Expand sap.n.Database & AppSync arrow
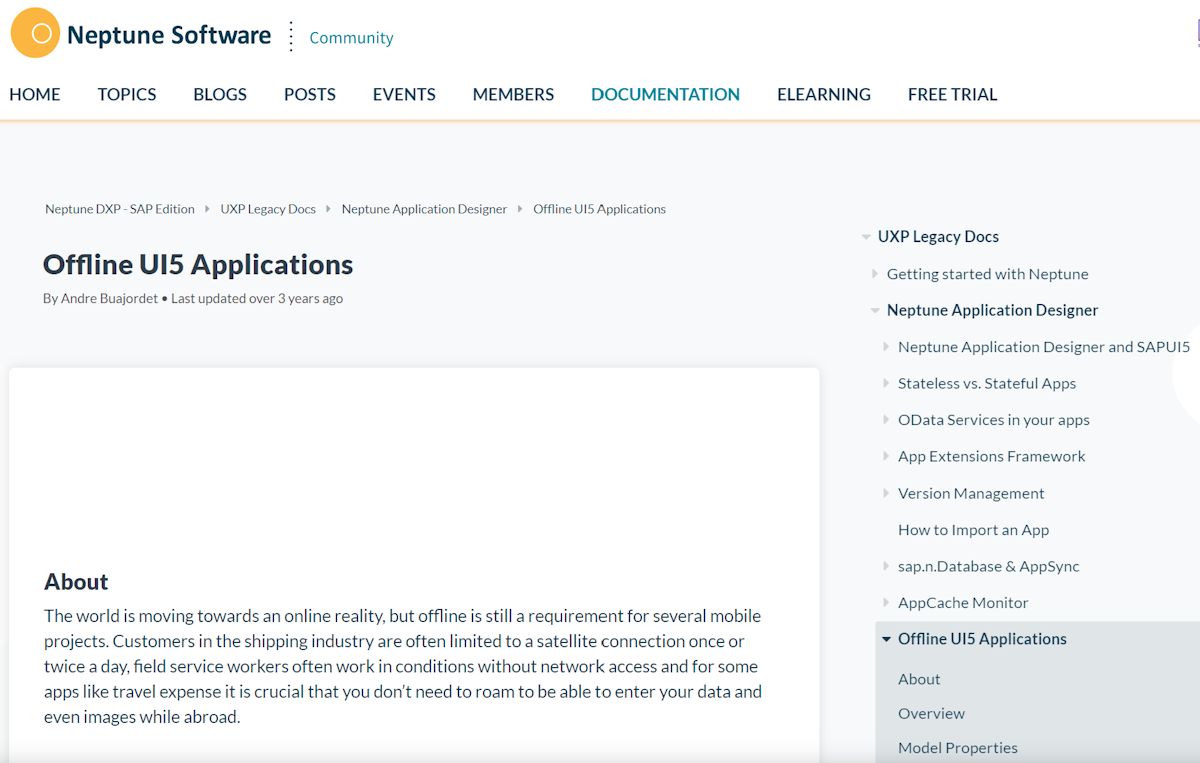The image size is (1200, 763). pyautogui.click(x=886, y=566)
